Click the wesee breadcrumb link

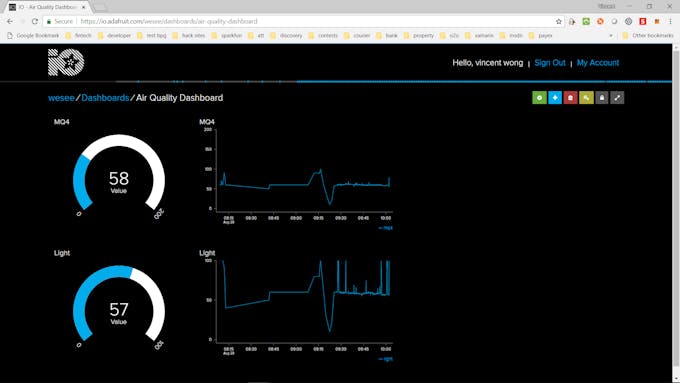click(61, 98)
